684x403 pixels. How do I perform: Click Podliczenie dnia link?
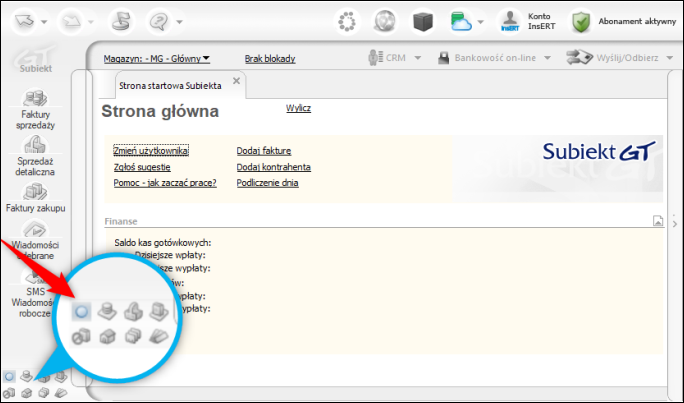pos(267,183)
